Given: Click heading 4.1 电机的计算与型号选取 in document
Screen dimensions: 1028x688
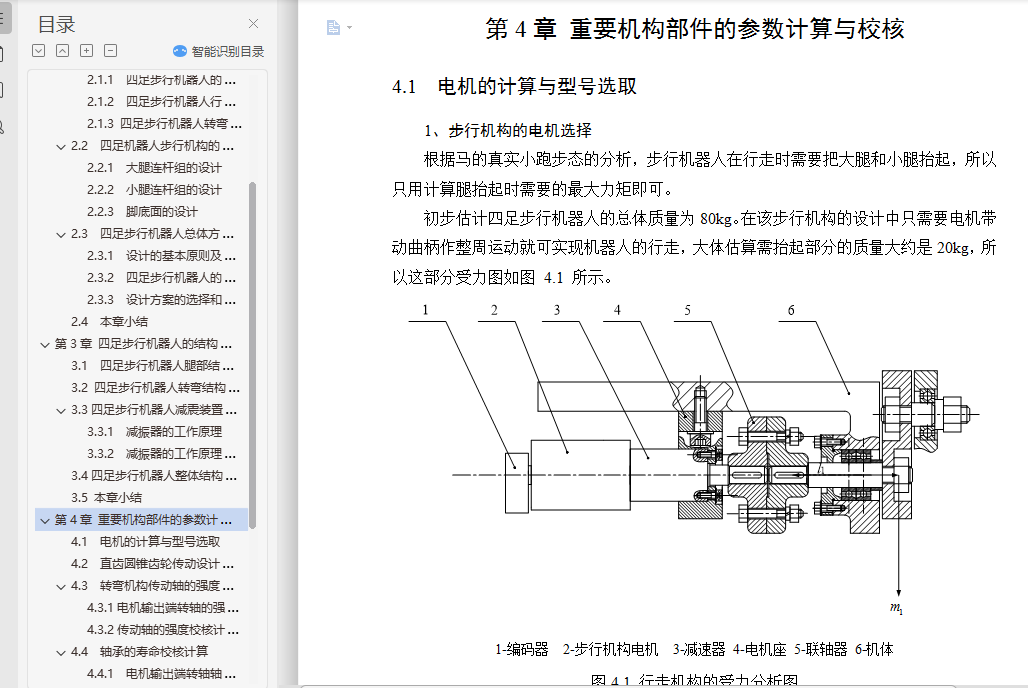Looking at the screenshot, I should [514, 87].
